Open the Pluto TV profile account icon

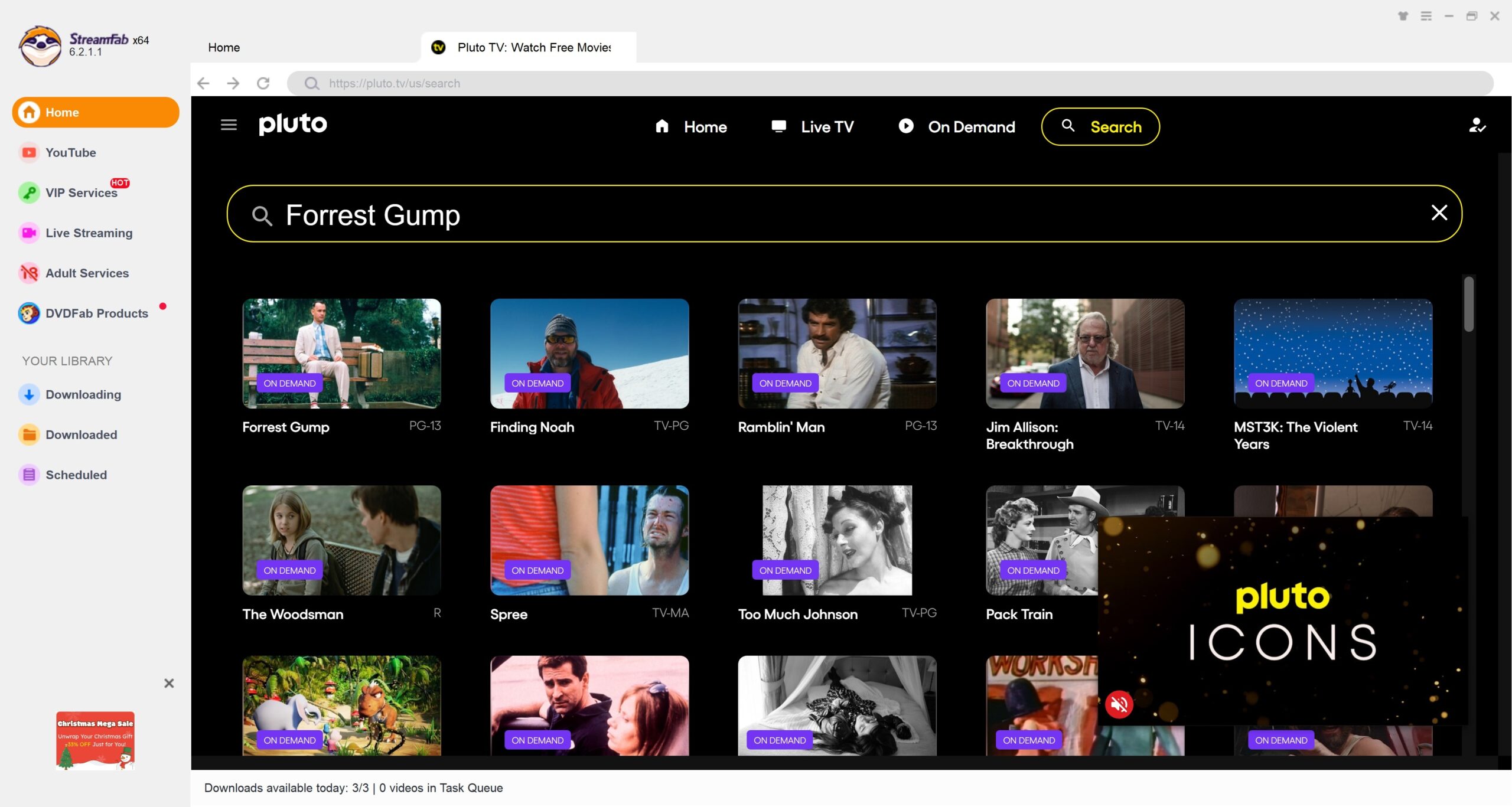pyautogui.click(x=1476, y=126)
